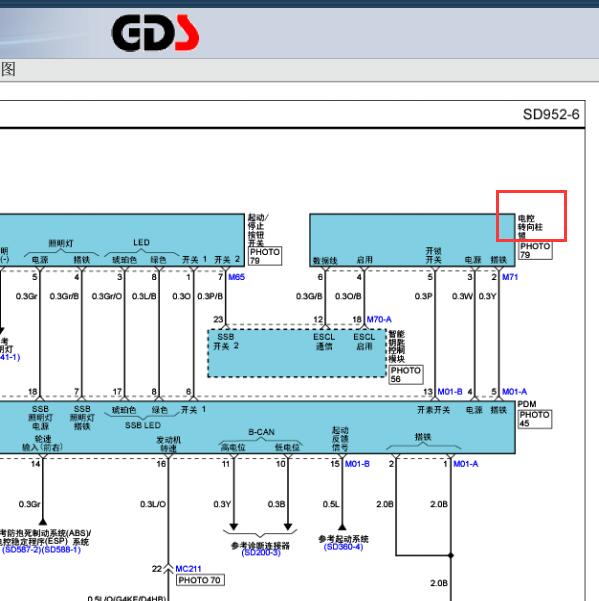Click the 0.3P/B wire label
Screen dimensions: 599x601
[210, 296]
